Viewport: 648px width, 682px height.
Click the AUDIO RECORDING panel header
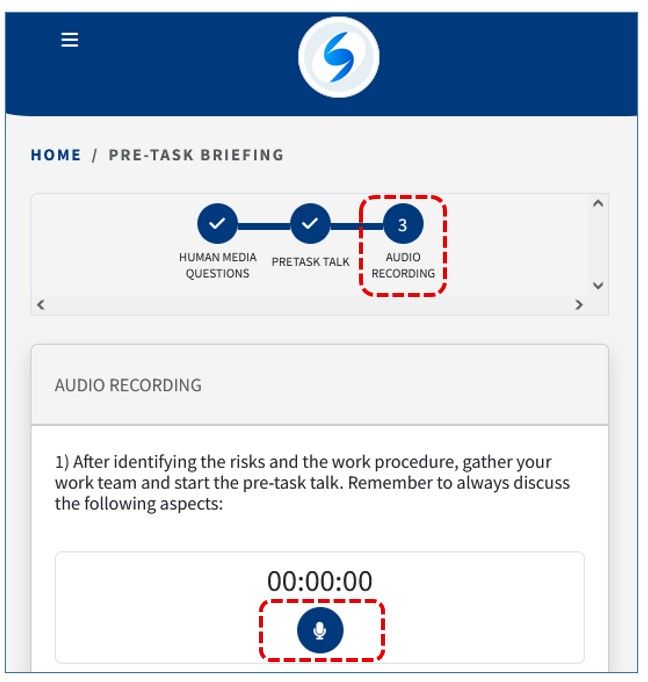(x=128, y=385)
